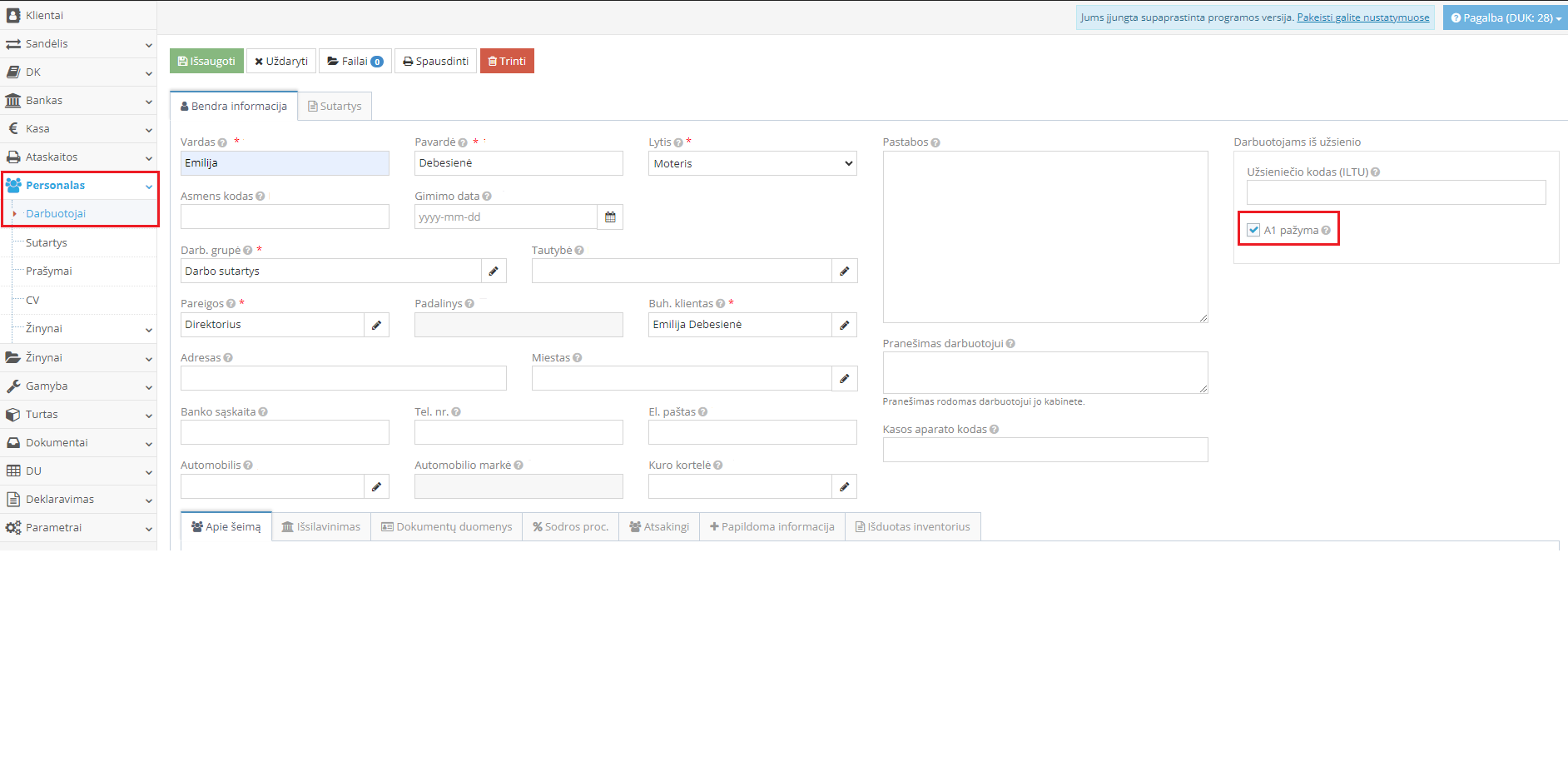This screenshot has width=1568, height=767.
Task: Open the Bendra informacija tab
Action: coord(234,107)
